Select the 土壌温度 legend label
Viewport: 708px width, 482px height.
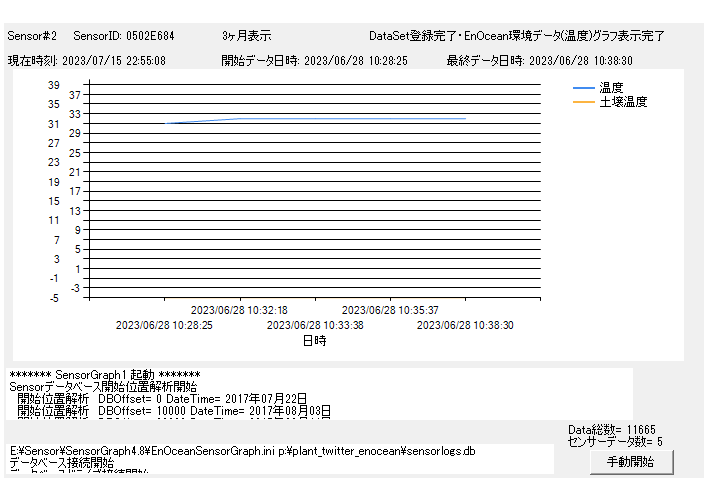coord(623,102)
